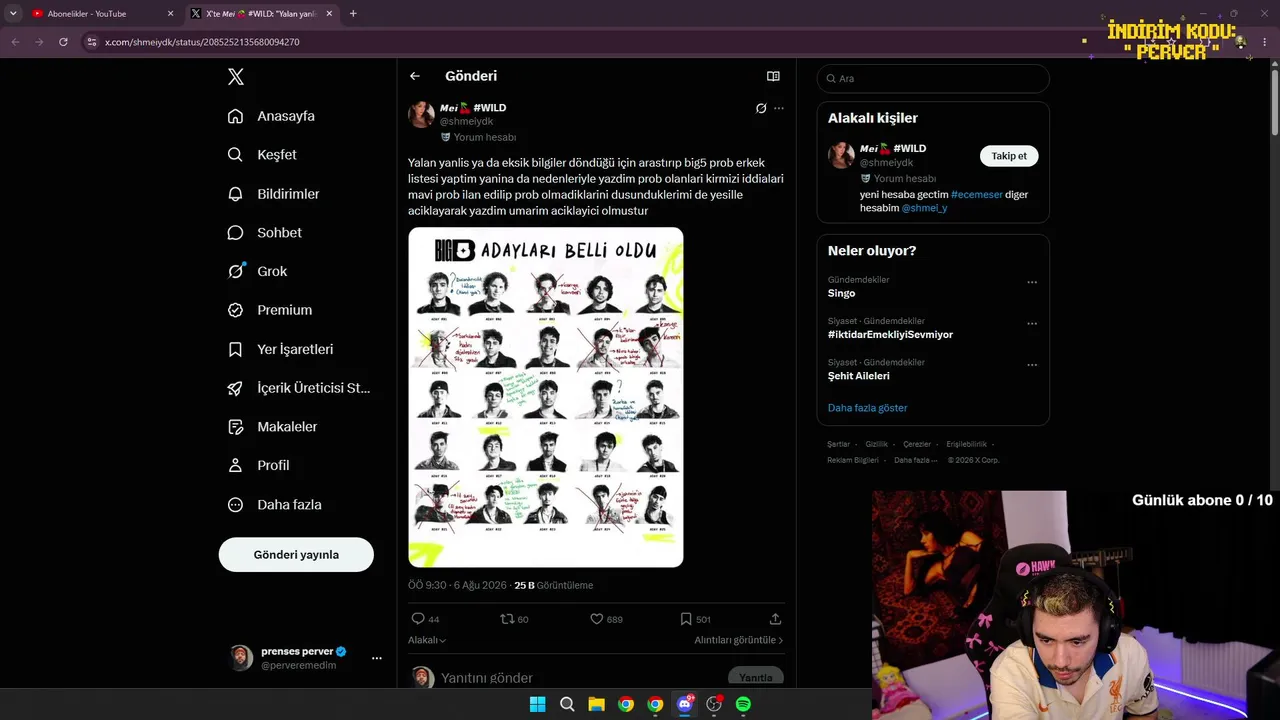Launch Grok from the sidebar
Screen dimensions: 1280x720
click(x=257, y=271)
